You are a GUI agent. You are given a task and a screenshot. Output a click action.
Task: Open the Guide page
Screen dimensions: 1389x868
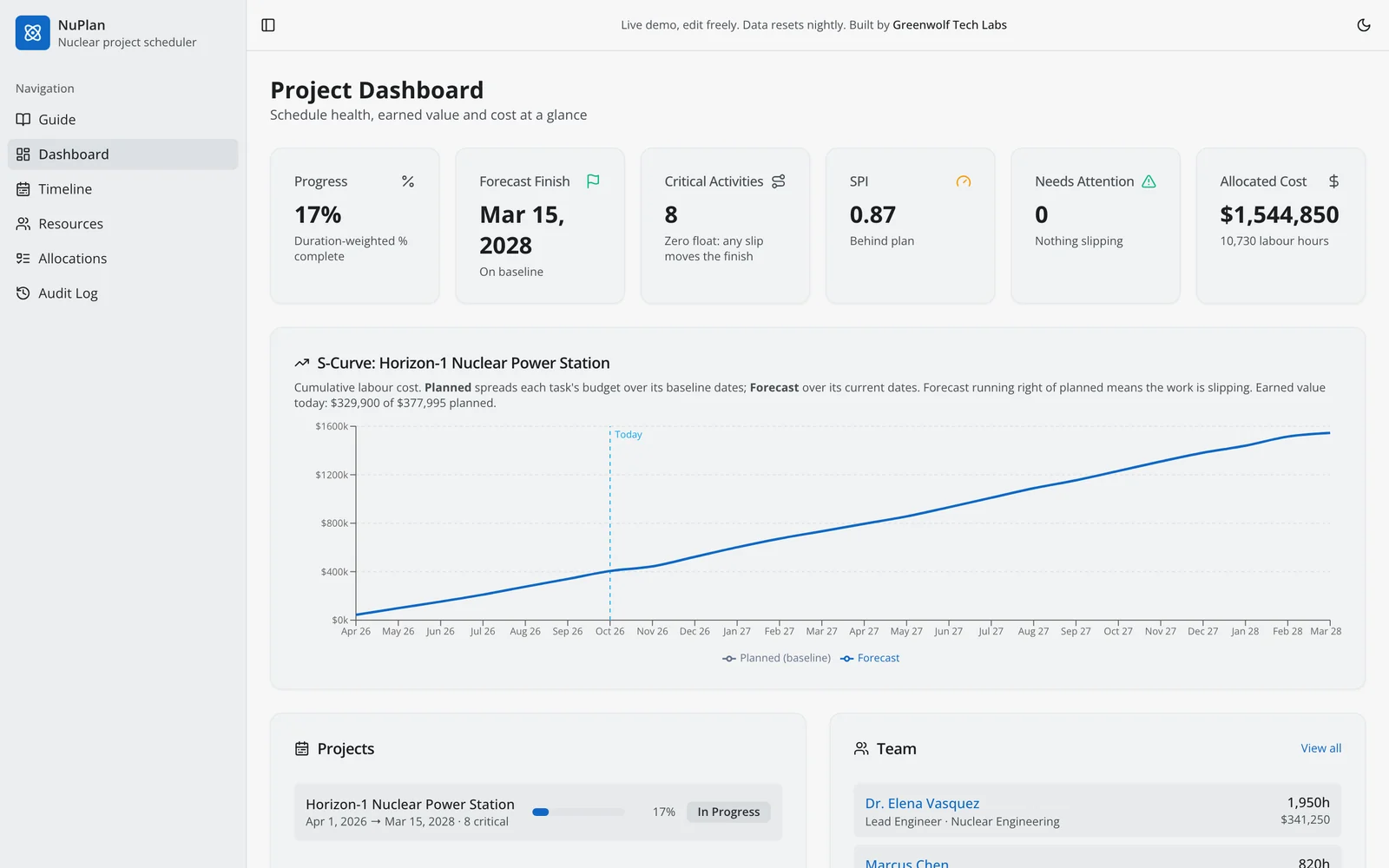pos(122,120)
